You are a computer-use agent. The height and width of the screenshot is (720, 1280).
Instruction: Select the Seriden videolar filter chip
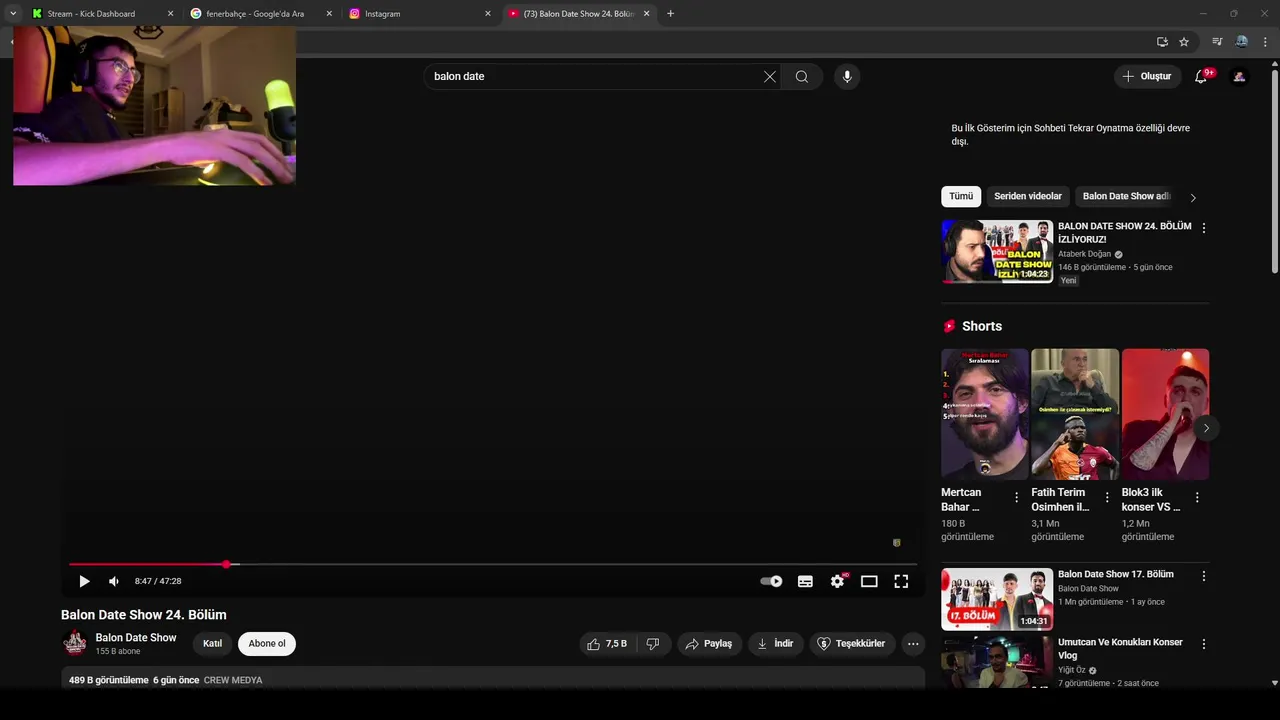(1028, 197)
